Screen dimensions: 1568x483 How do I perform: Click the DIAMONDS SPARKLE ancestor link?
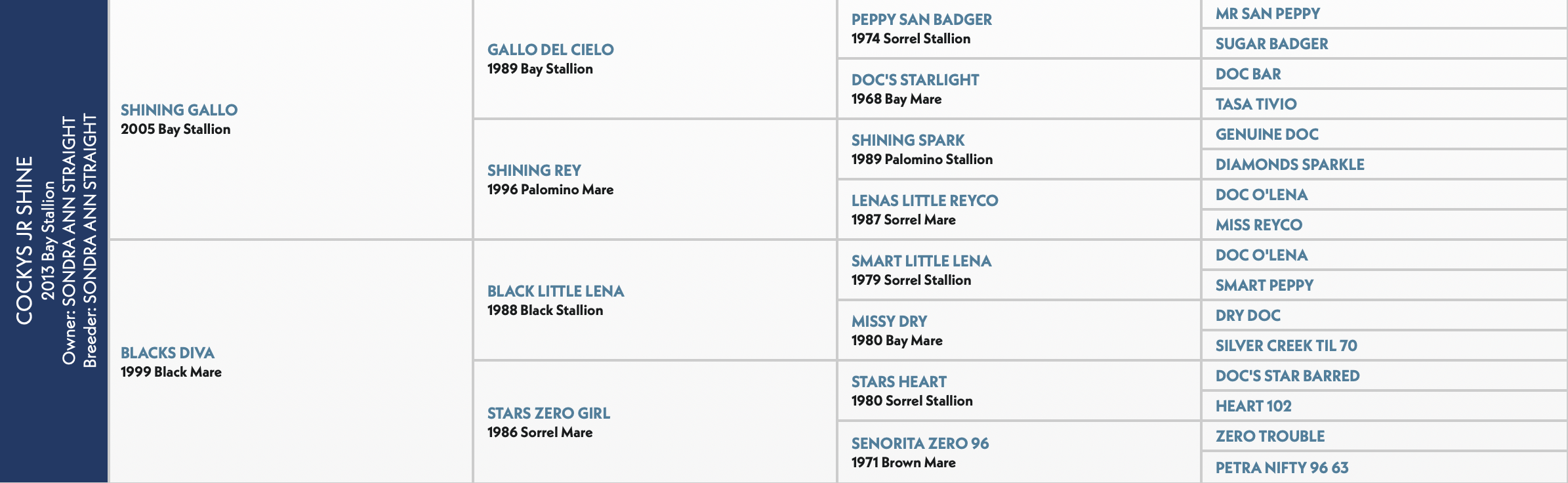(x=1290, y=165)
